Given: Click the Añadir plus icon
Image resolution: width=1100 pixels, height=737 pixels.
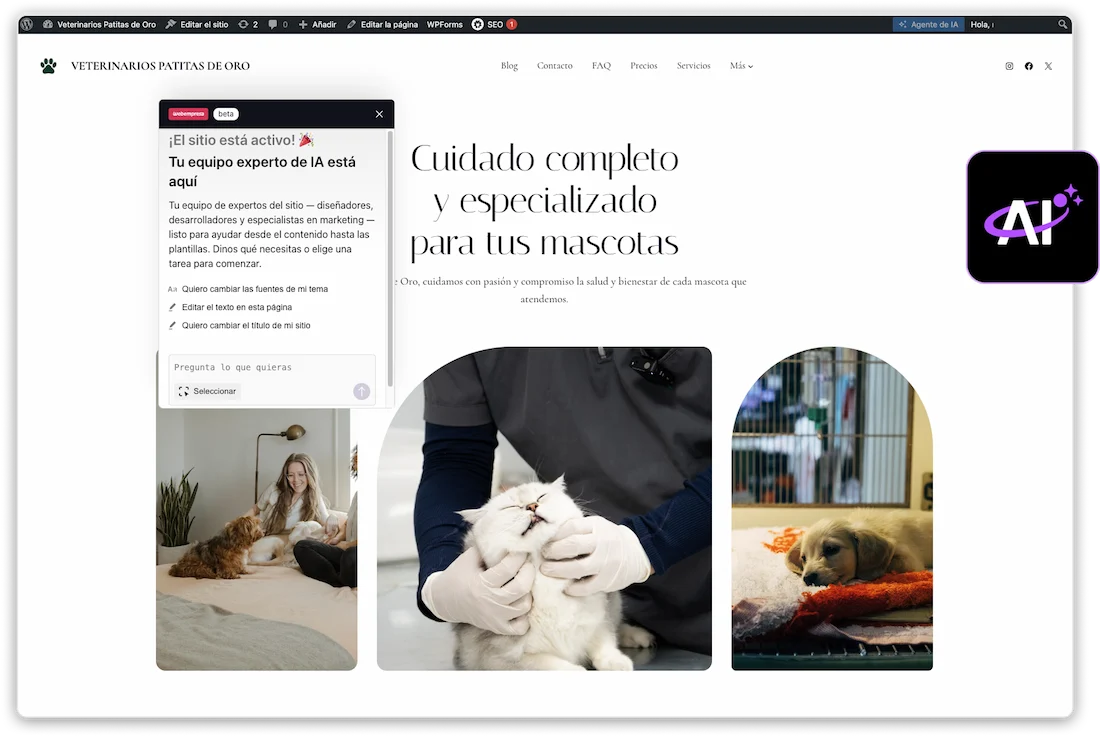Looking at the screenshot, I should tap(305, 23).
